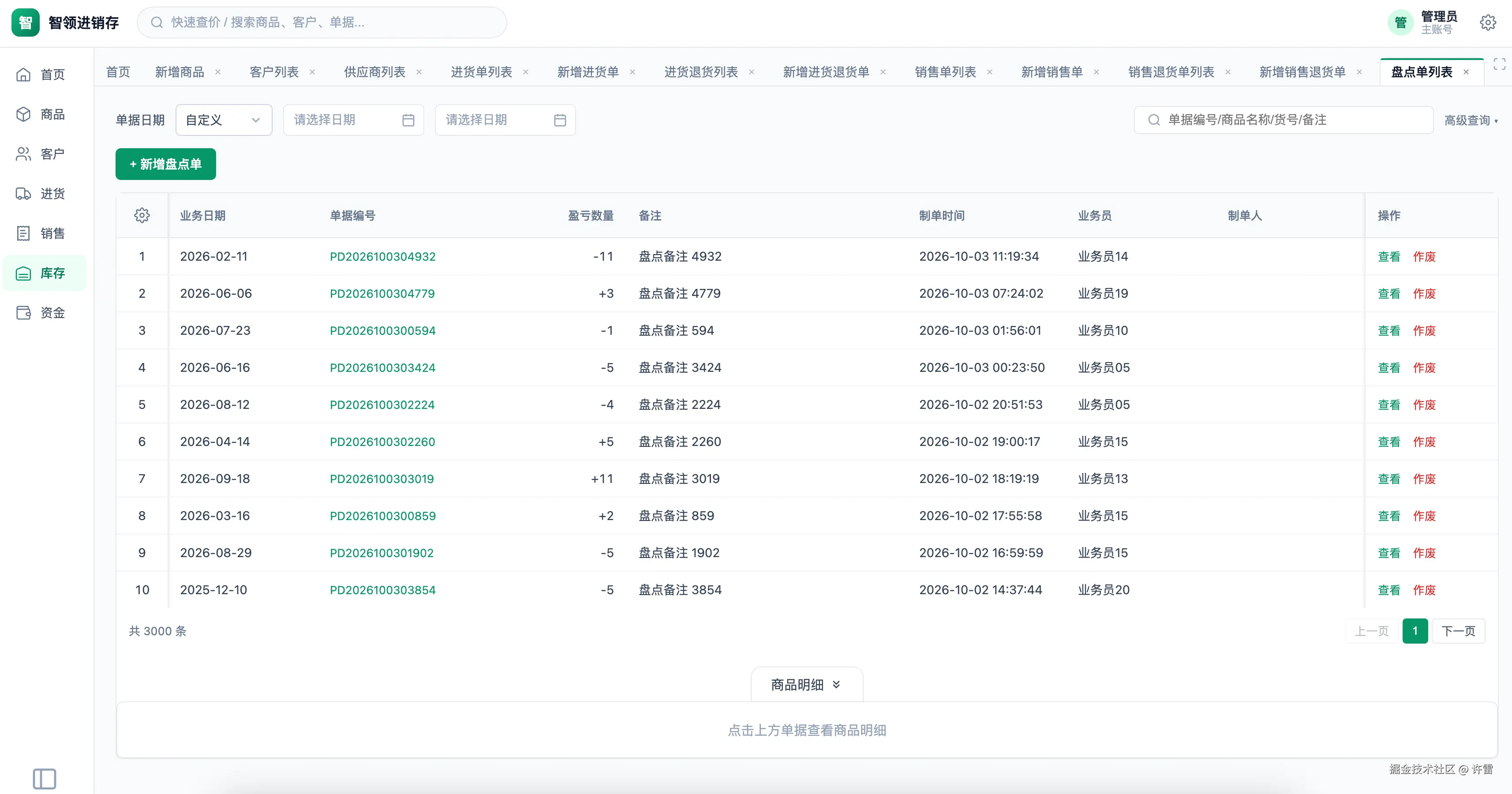The image size is (1512, 794).
Task: Open the 资金 funds wallet icon
Action: click(x=23, y=313)
